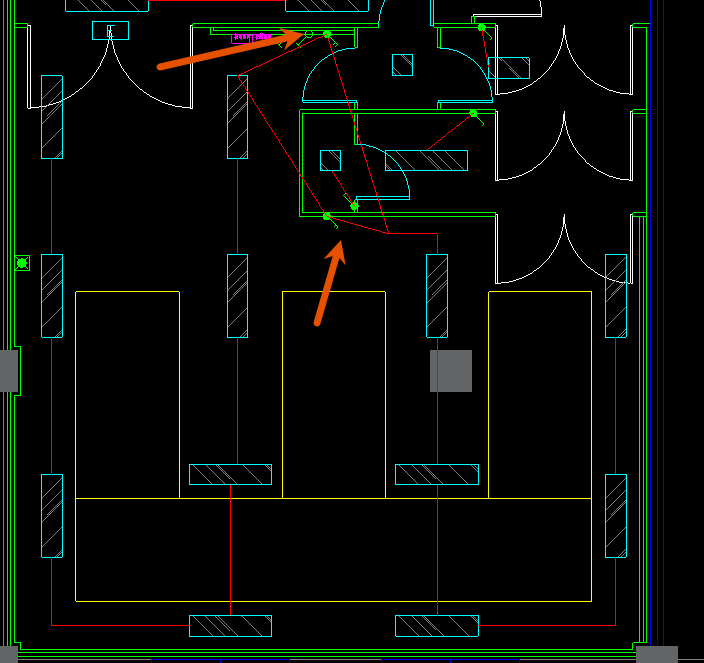Select the middle vertical fixture in the second column
The image size is (704, 663).
[x=238, y=296]
